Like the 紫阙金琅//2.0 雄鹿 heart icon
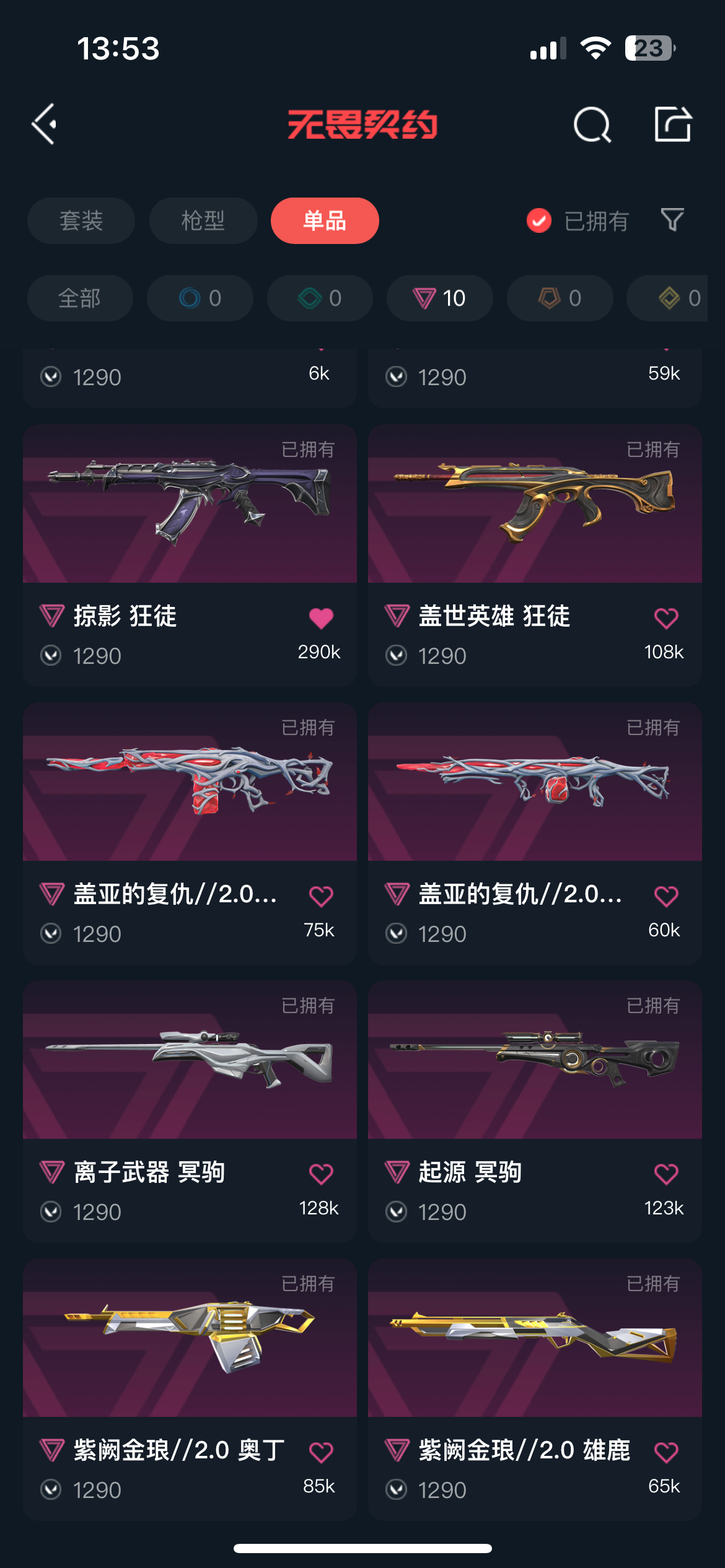Screen dimensions: 725x1568 (x=666, y=1452)
